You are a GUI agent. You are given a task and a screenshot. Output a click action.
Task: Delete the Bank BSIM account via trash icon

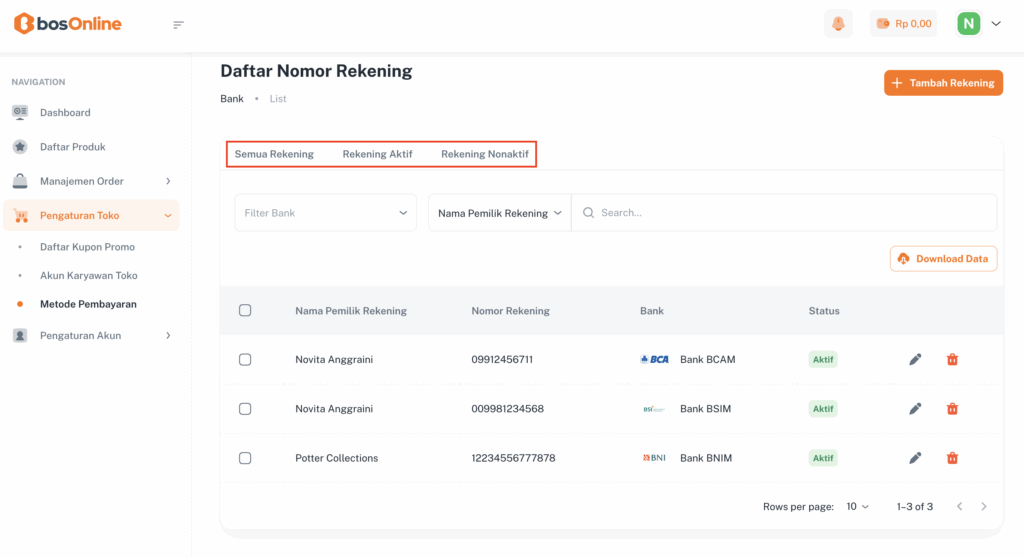click(952, 409)
